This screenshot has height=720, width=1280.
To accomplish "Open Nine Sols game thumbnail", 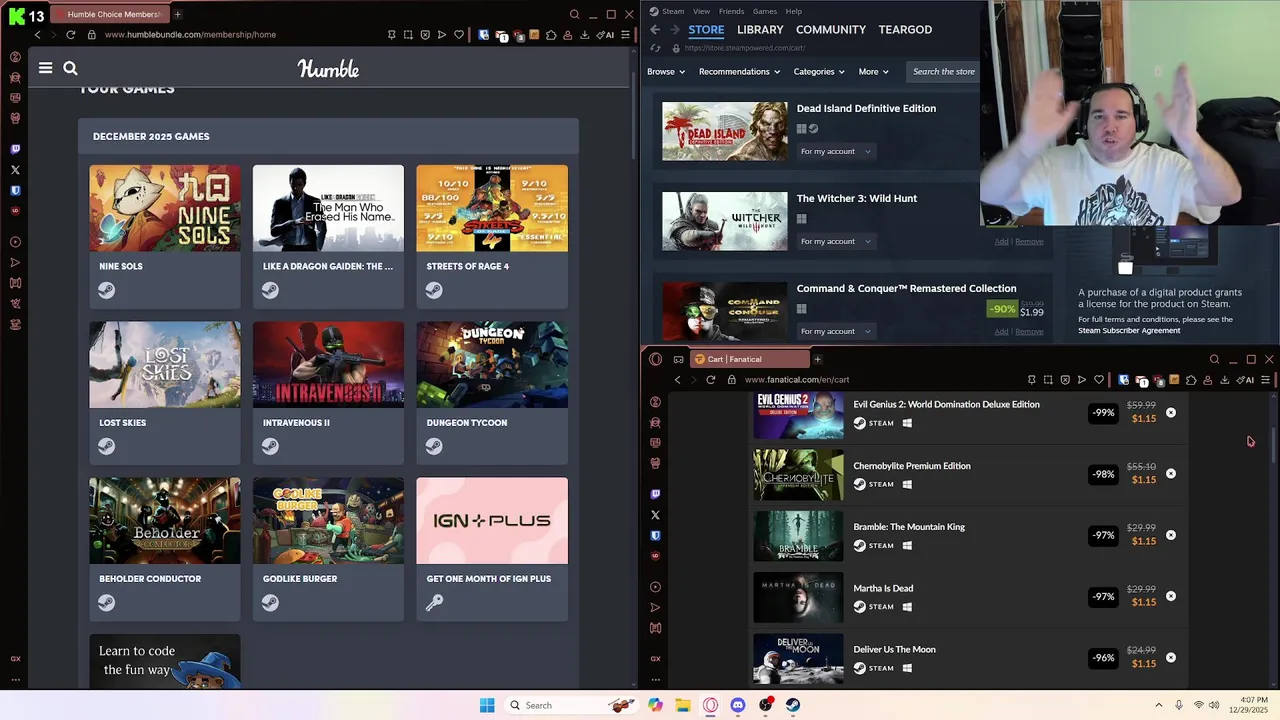I will (165, 208).
